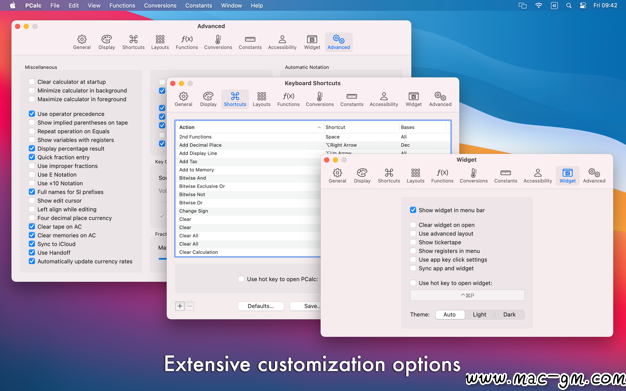Open Constants tab in Advanced window
Viewport: 626px width, 391px height.
[x=250, y=42]
